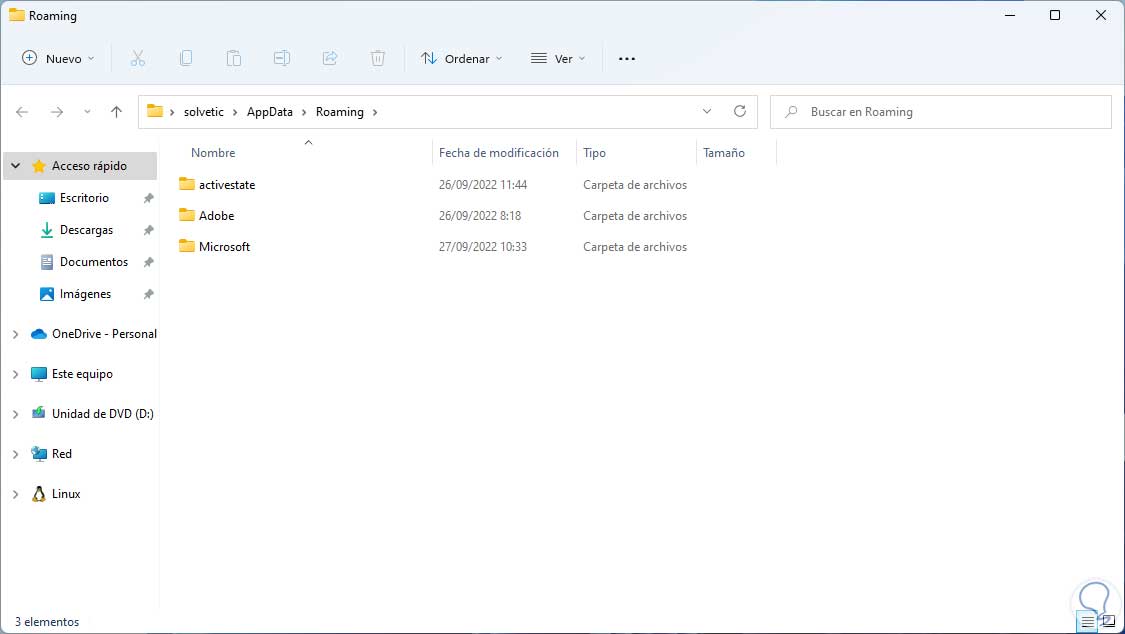
Task: Select Escritorio in quick access
Action: point(84,198)
